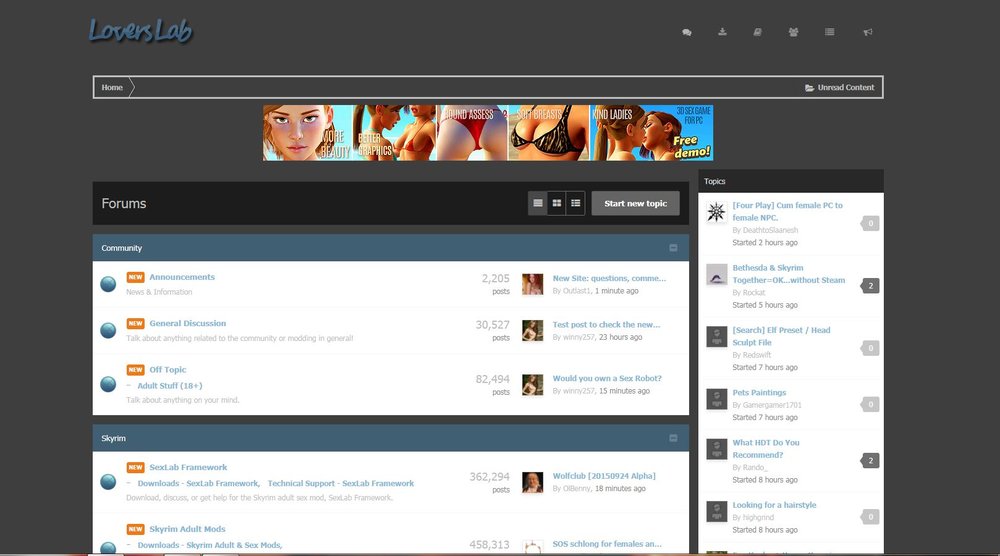Open Announcements forum

pos(182,277)
